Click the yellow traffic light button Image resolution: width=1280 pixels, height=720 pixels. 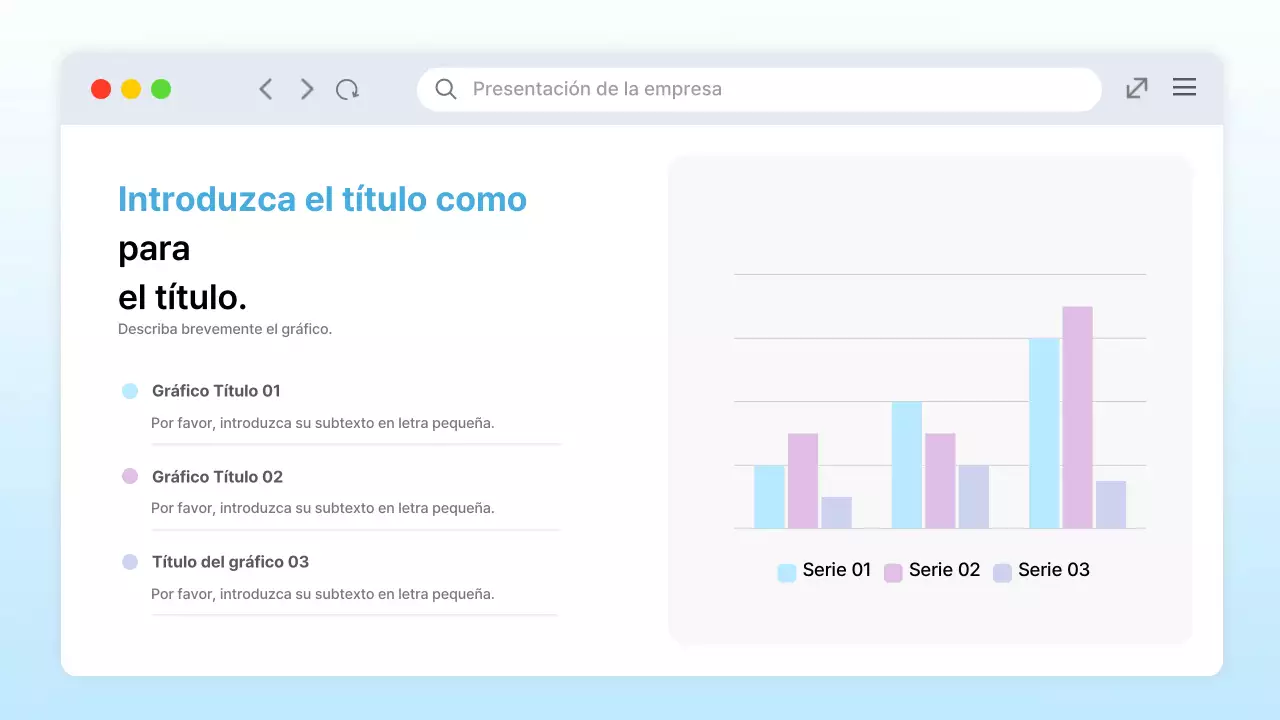pyautogui.click(x=130, y=88)
